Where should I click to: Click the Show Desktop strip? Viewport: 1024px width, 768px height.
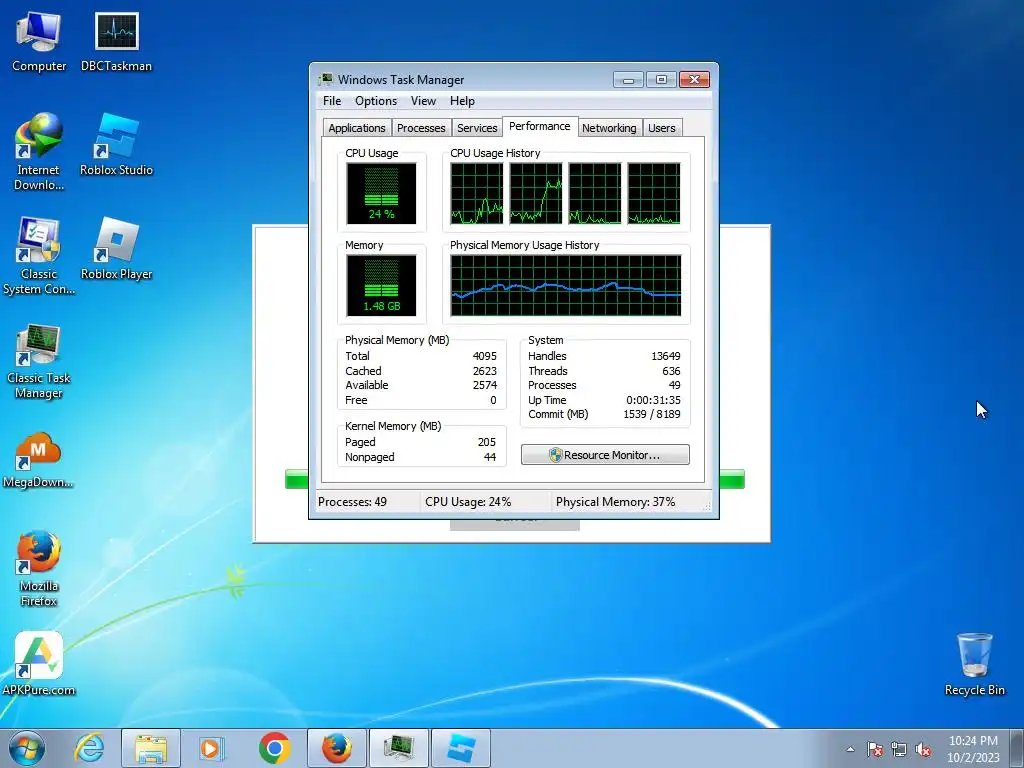point(1016,748)
